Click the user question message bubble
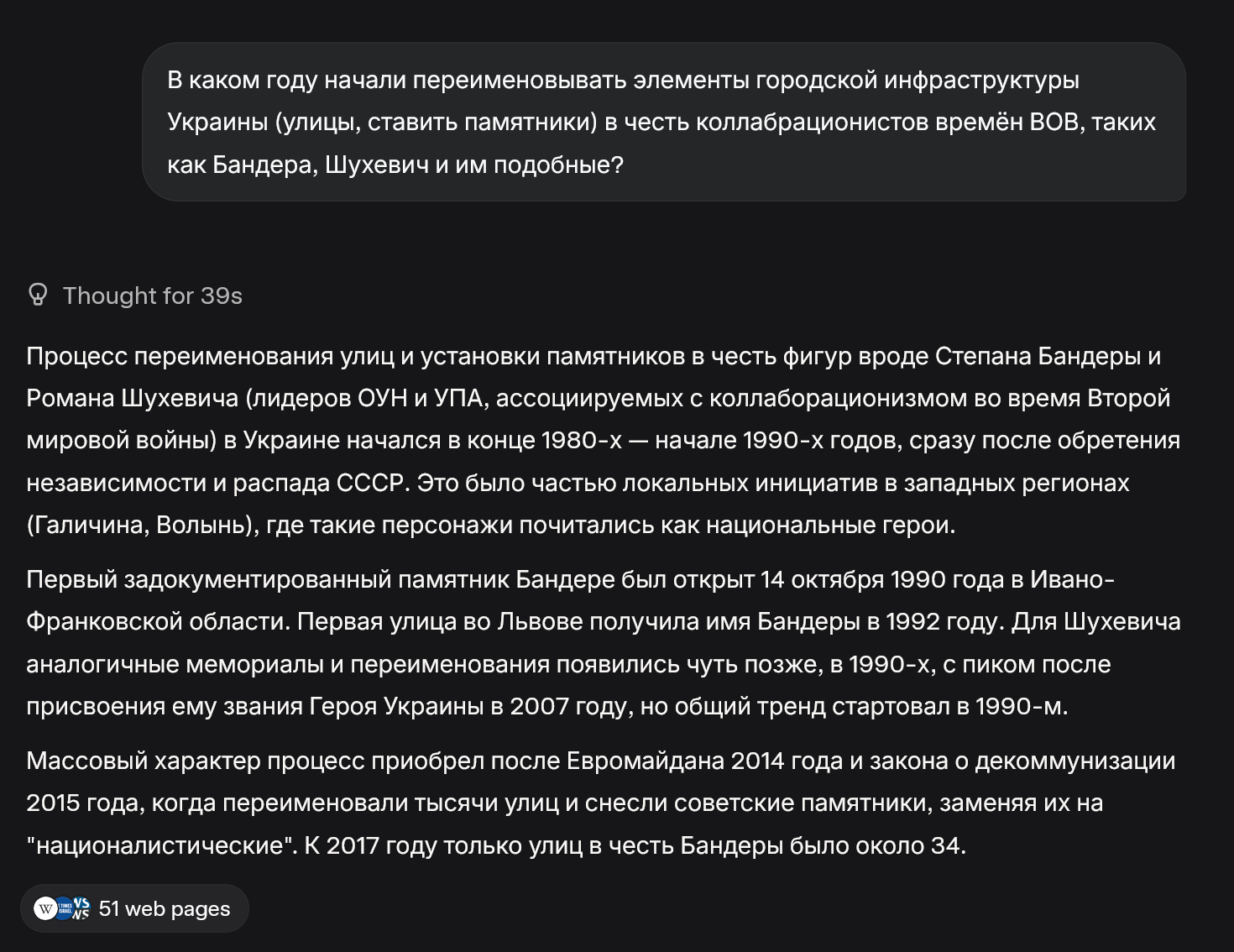1234x952 pixels. point(663,122)
